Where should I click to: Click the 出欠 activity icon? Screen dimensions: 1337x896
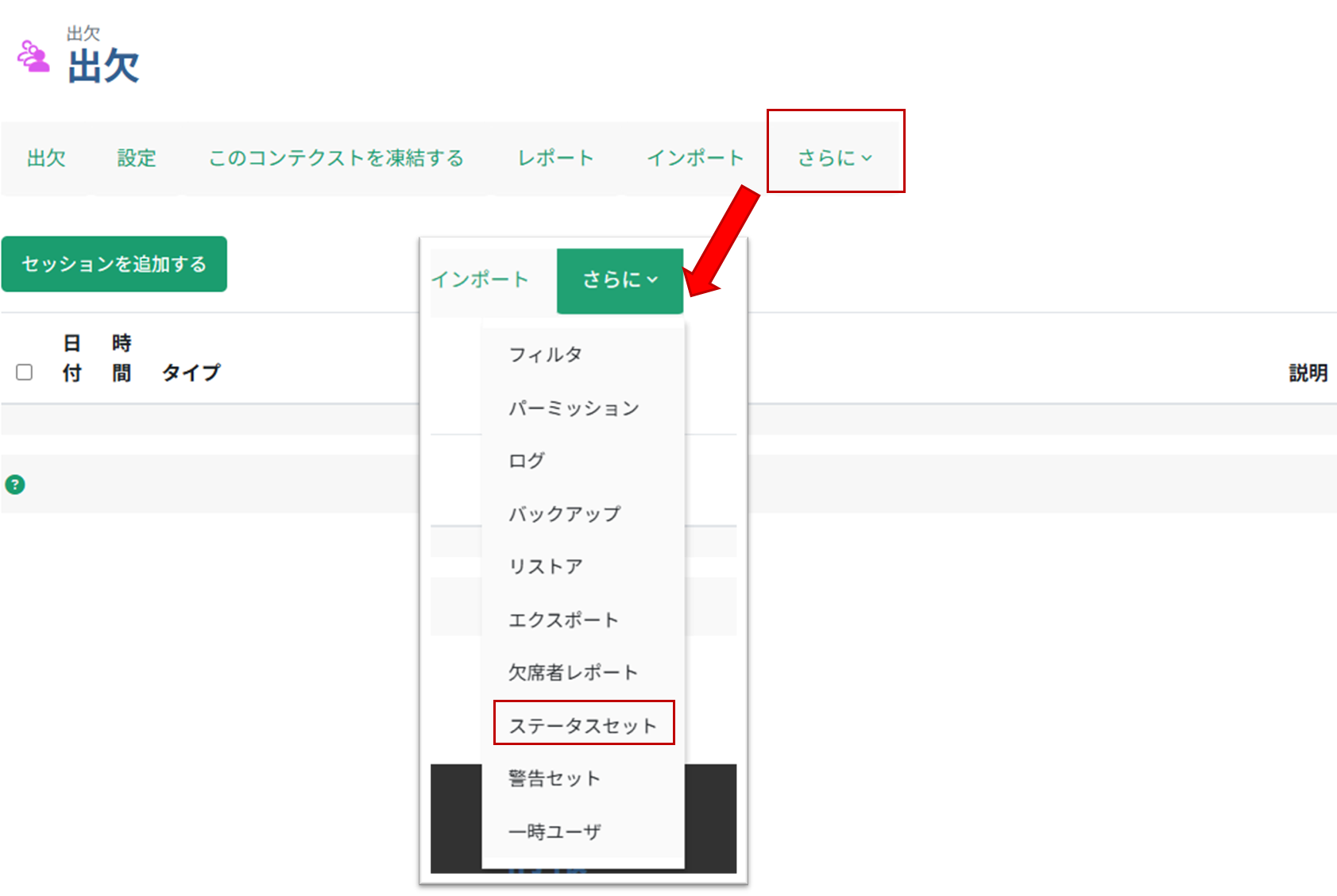coord(32,56)
